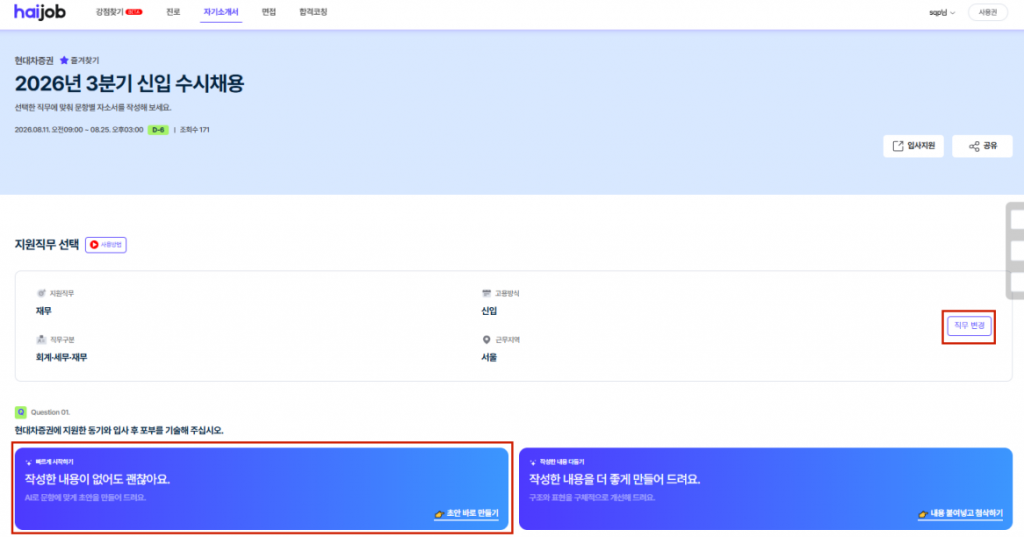Click the 직무 변경 button
Image resolution: width=1024 pixels, height=537 pixels.
tap(969, 326)
